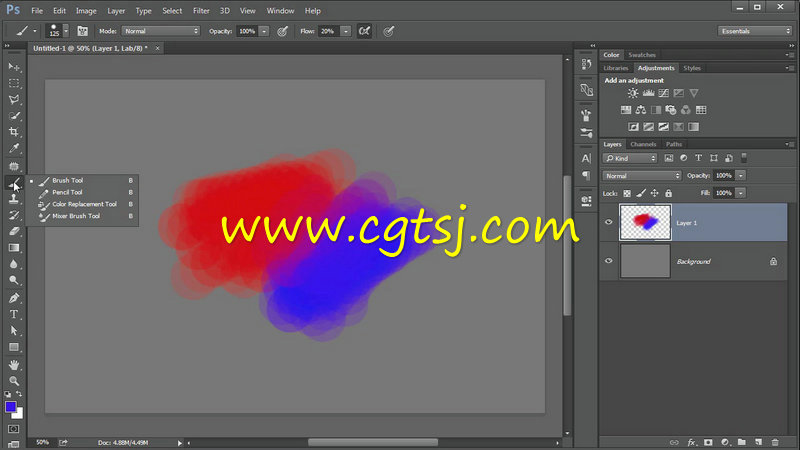800x450 pixels.
Task: Choose Mixer Brush Tool from flyout
Action: (x=82, y=216)
